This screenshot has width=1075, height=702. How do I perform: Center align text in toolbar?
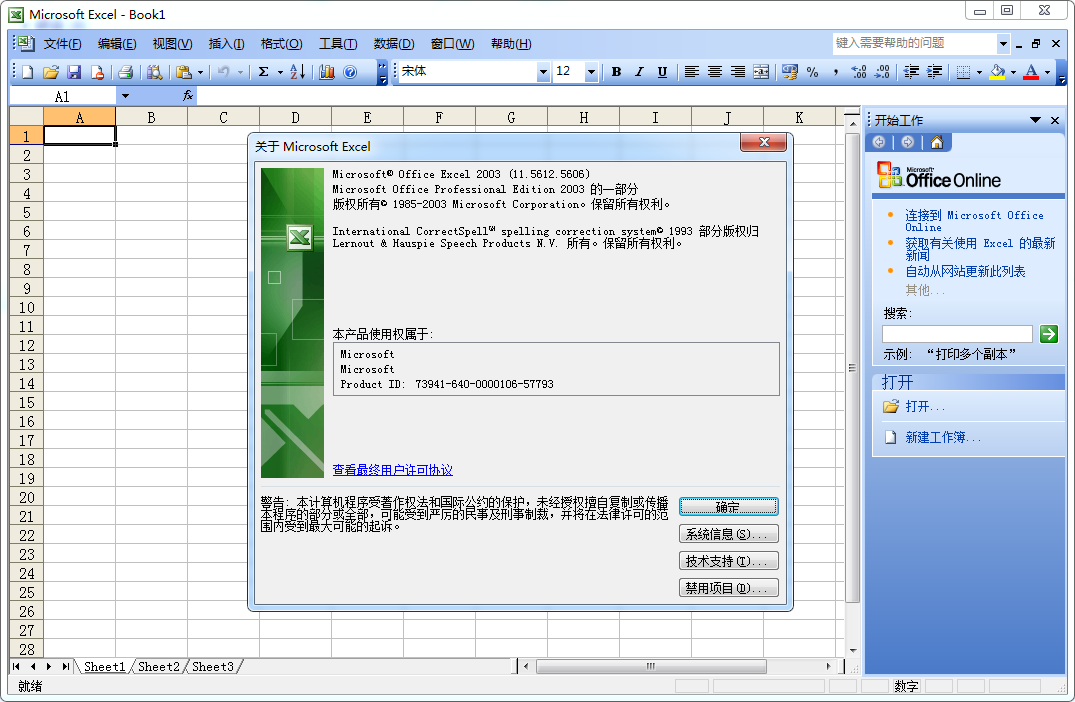click(x=715, y=72)
